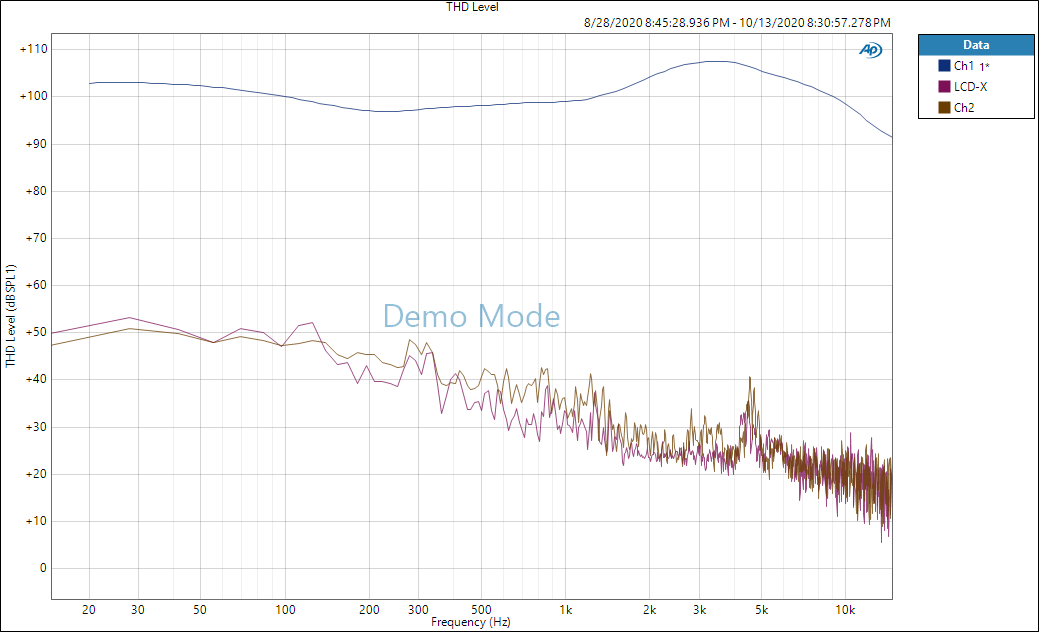1039x632 pixels.
Task: Click the 20 Hz frequency axis tick
Action: (x=89, y=609)
